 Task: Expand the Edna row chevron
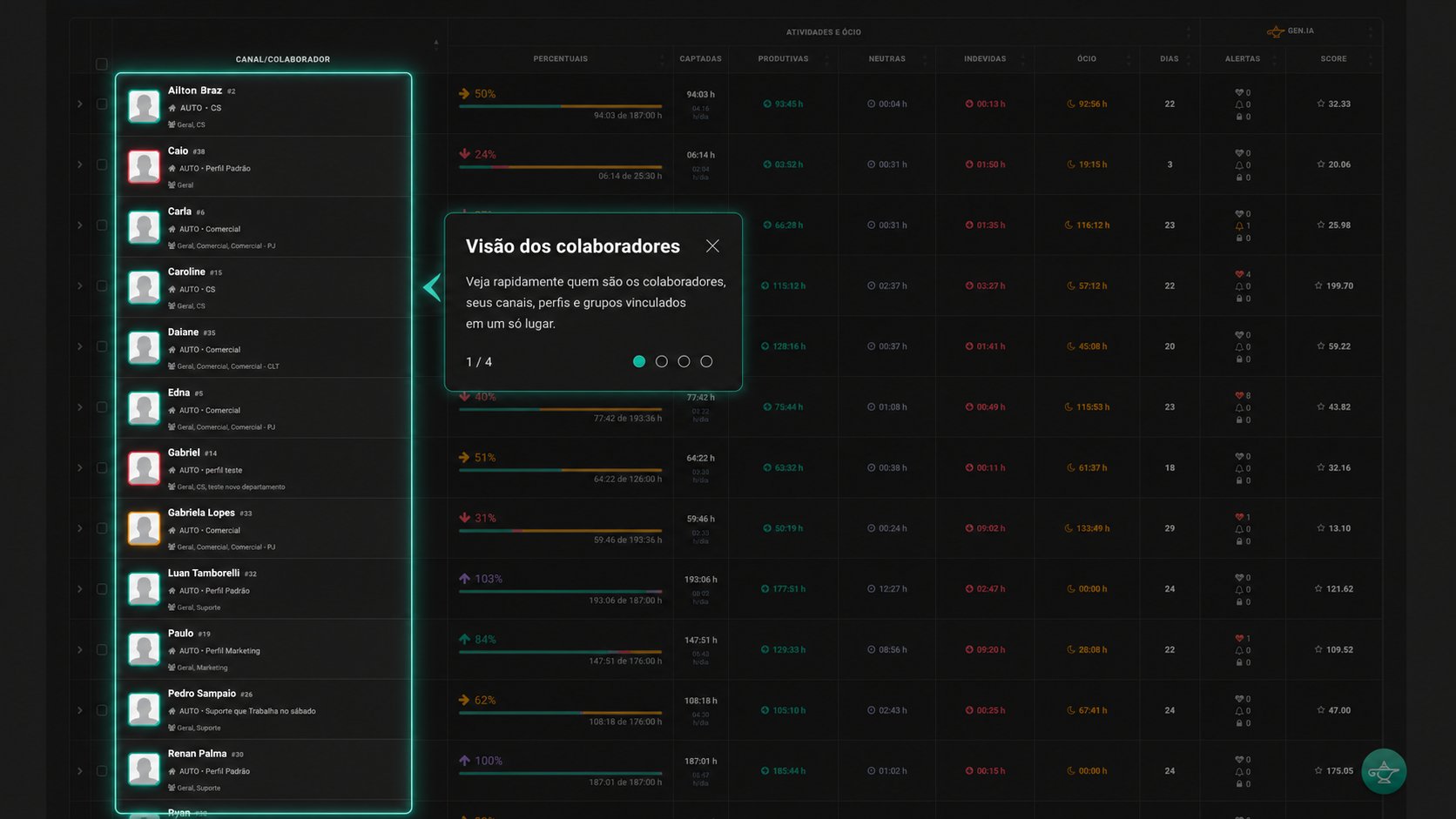tap(80, 407)
